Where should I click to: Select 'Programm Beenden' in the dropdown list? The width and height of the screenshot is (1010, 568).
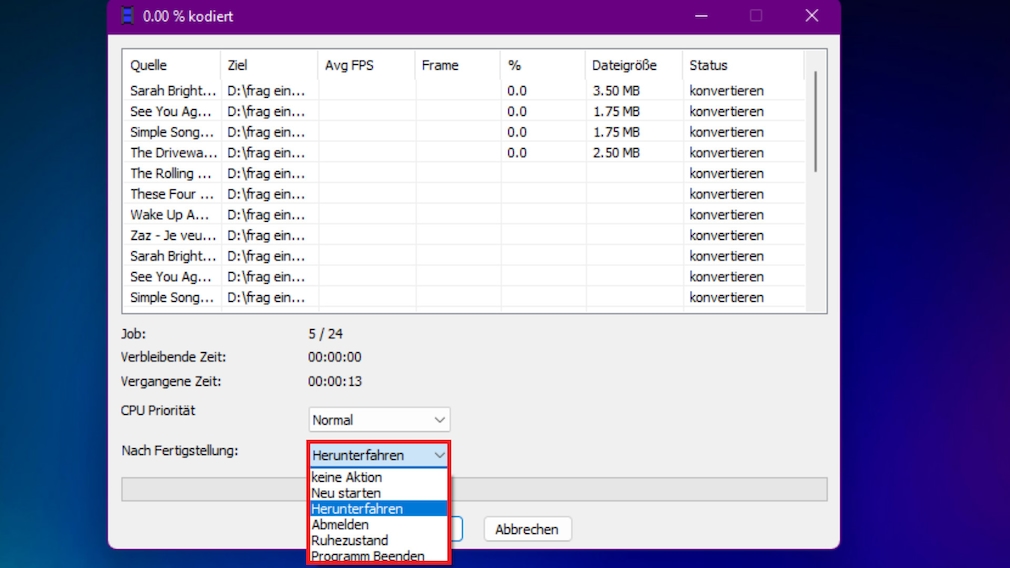(367, 556)
